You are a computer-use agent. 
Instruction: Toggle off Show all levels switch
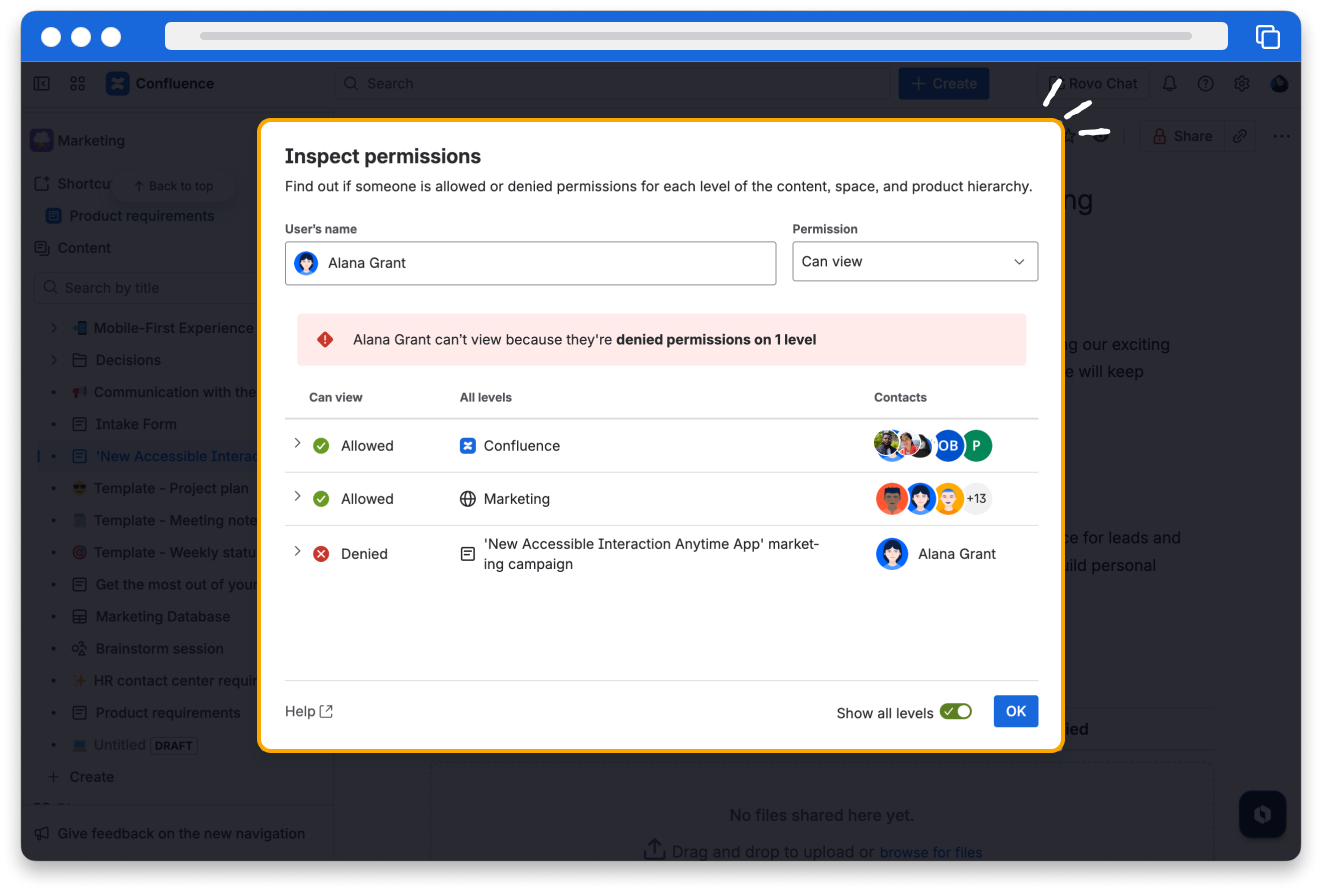[x=956, y=712]
